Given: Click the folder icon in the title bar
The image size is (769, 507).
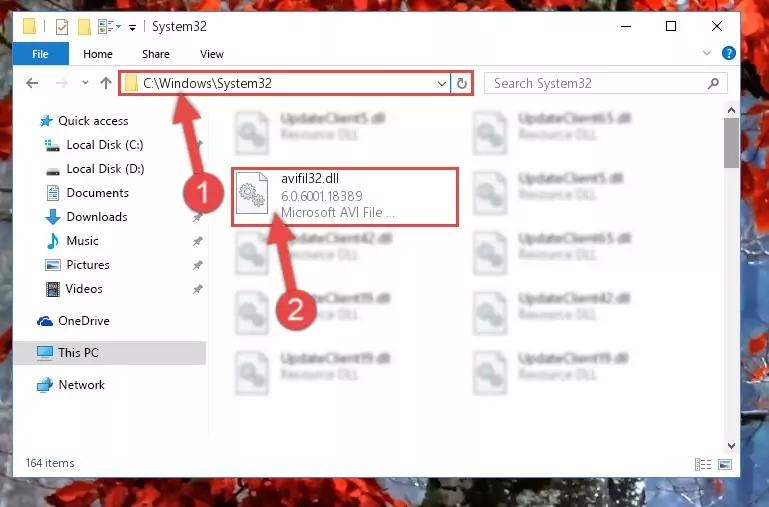Looking at the screenshot, I should (29, 26).
